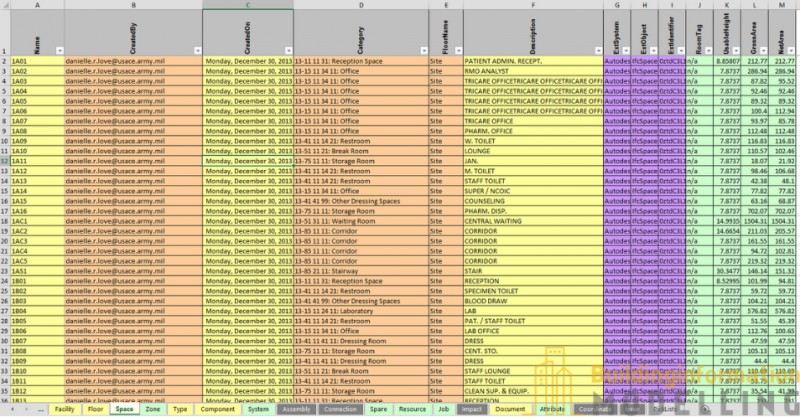Image resolution: width=800 pixels, height=417 pixels.
Task: Switch to the Zone sheet tab
Action: pos(153,409)
